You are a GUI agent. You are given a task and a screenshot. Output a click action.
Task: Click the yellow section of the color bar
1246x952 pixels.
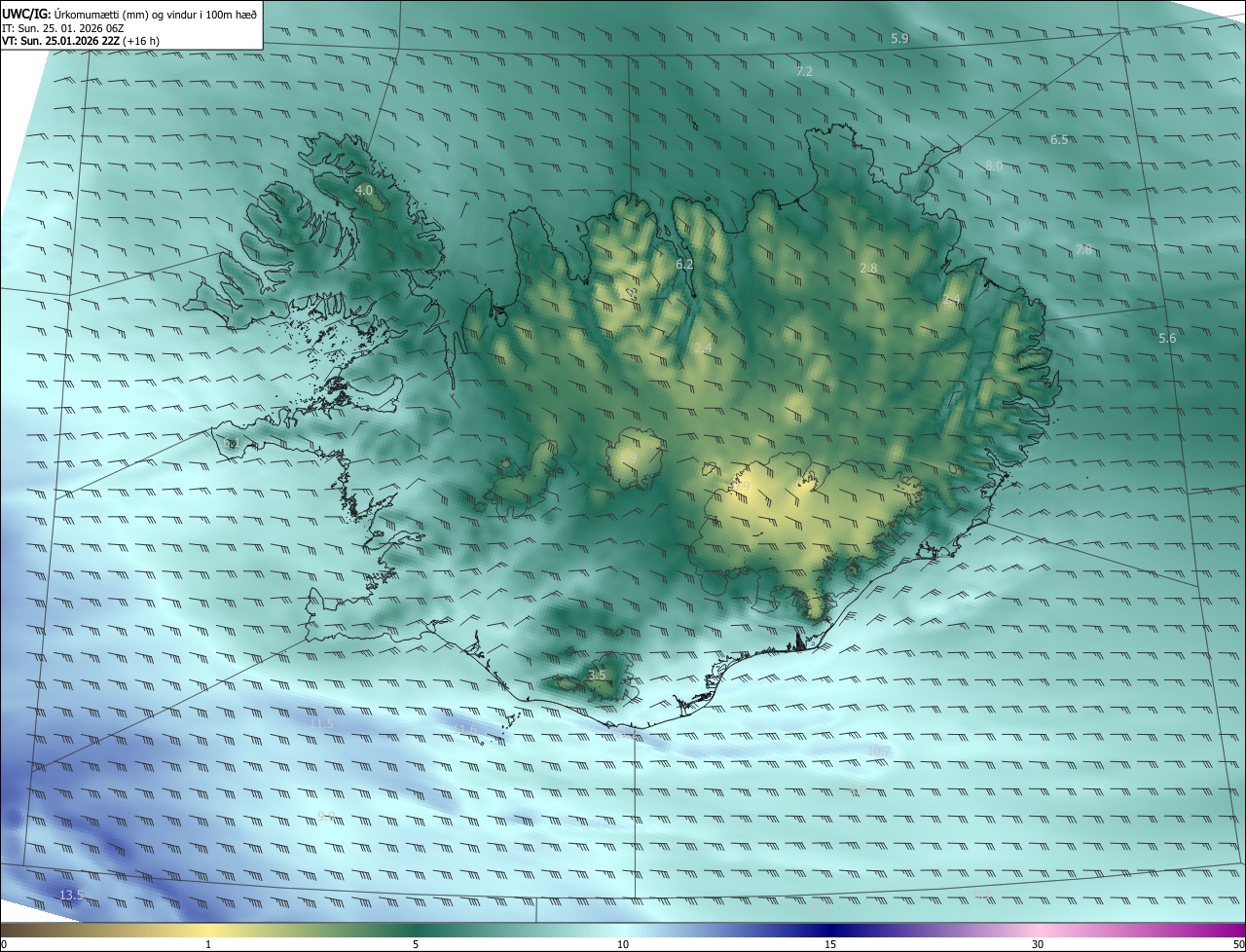[208, 930]
